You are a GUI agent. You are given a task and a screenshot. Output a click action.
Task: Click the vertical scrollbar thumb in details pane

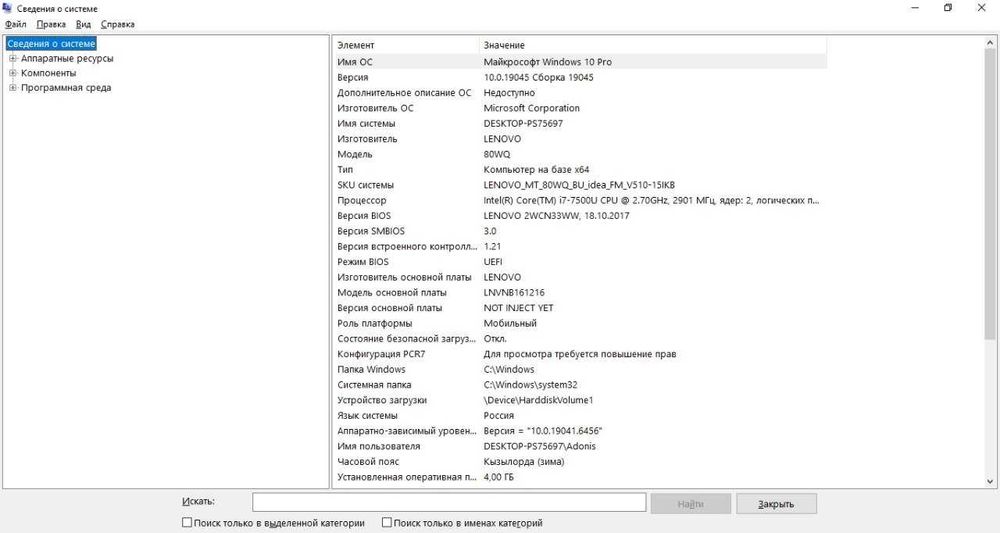[x=990, y=194]
